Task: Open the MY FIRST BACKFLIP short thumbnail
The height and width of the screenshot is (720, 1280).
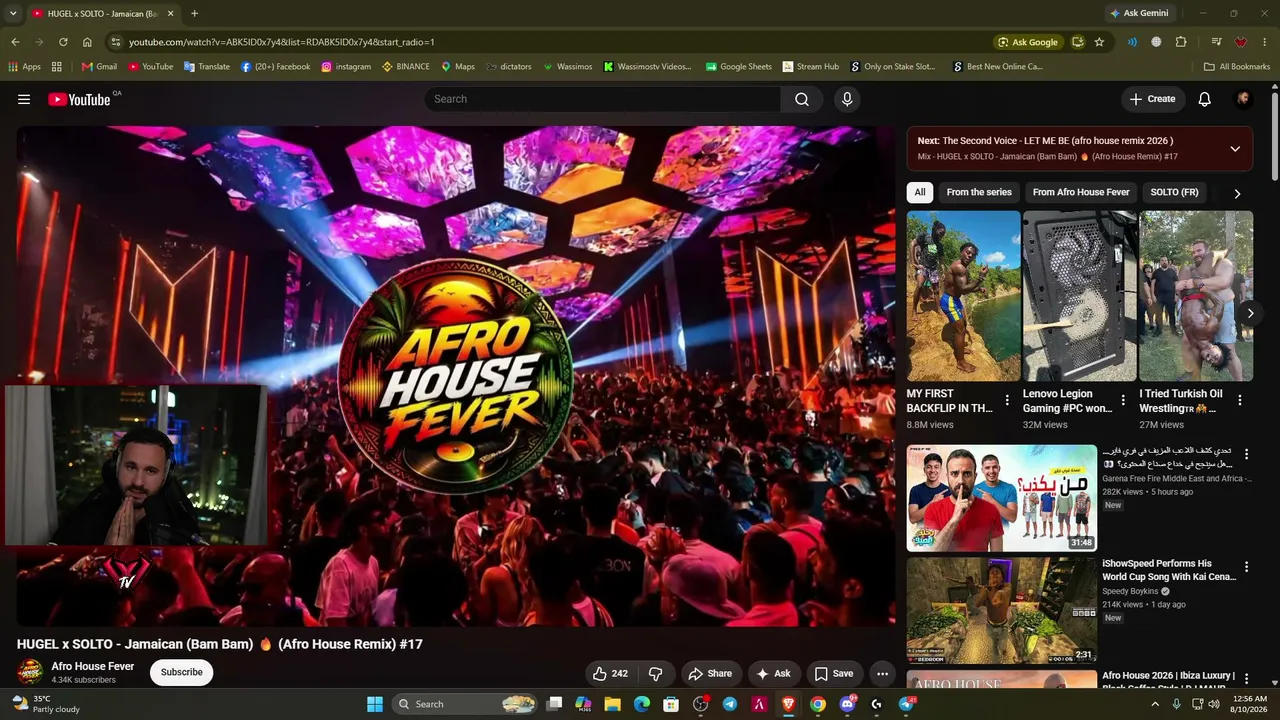Action: 963,296
